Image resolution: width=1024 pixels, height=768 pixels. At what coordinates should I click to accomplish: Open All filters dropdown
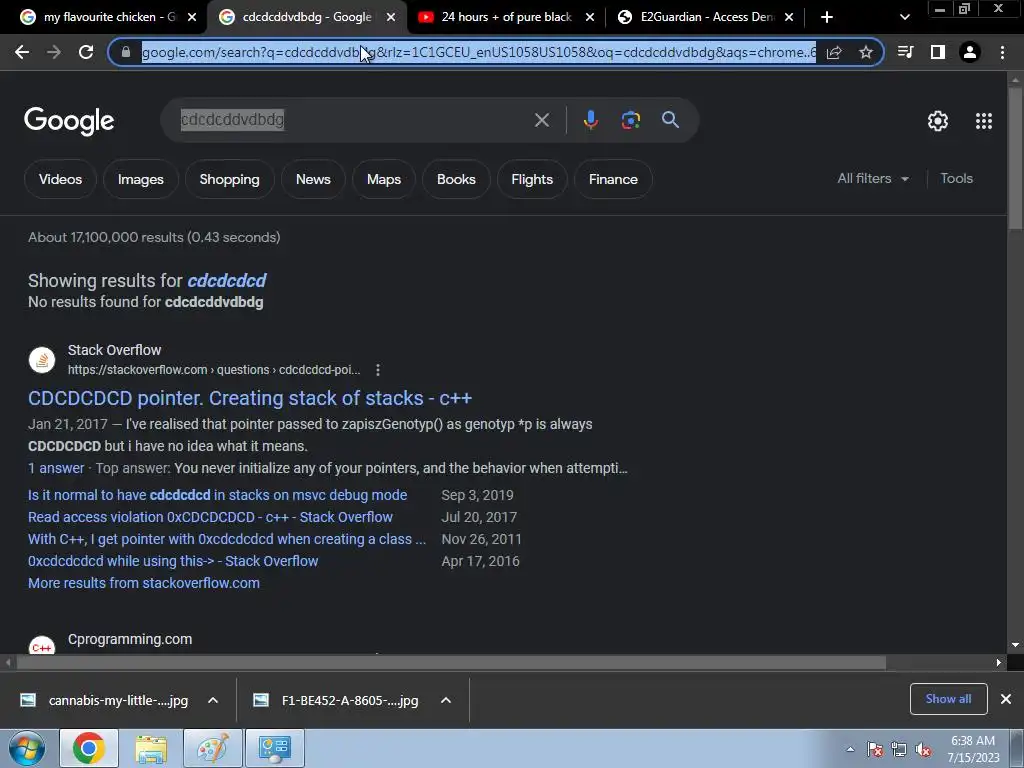pos(873,178)
